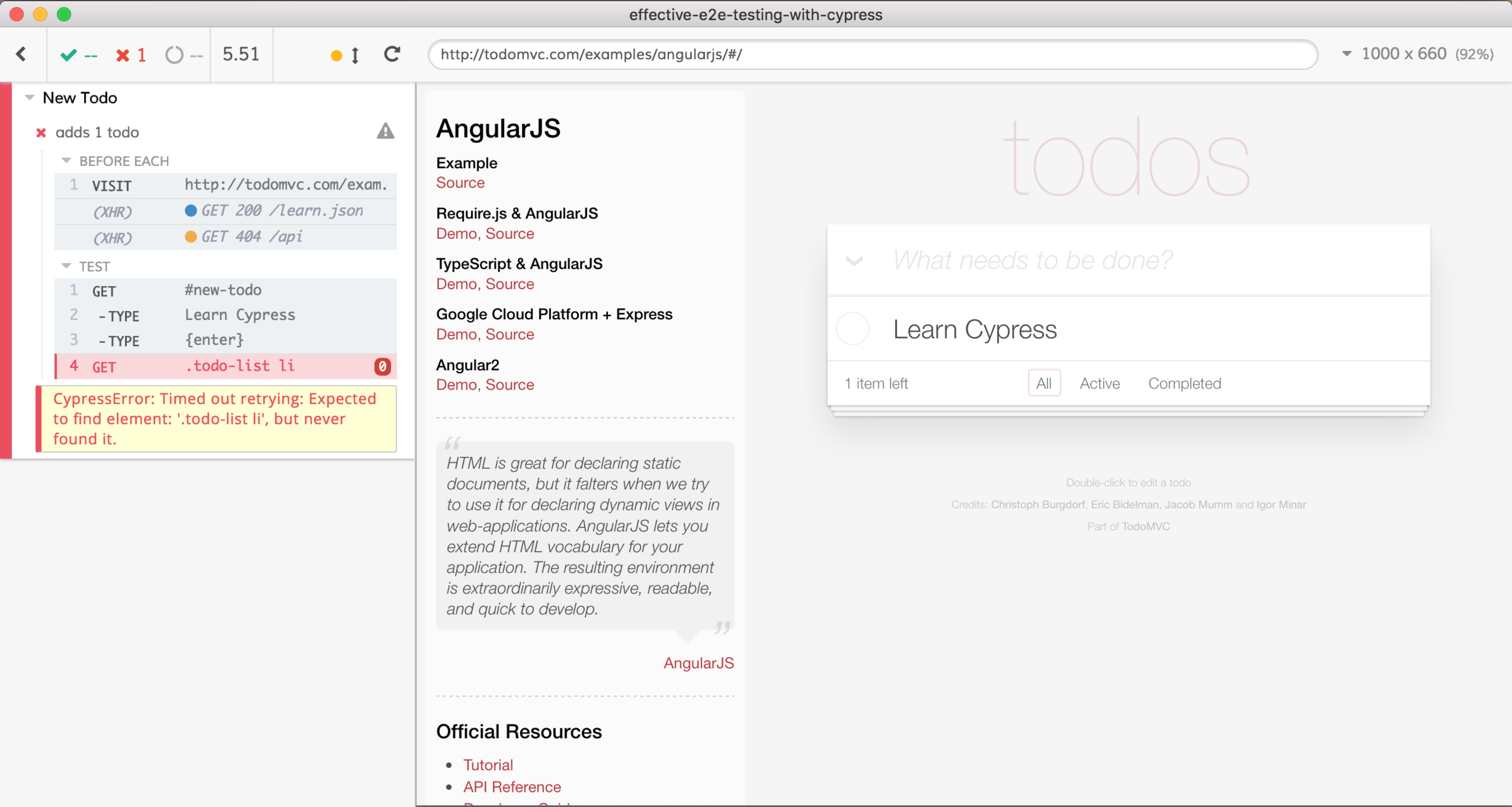Switch to Active todos filter

coord(1100,384)
